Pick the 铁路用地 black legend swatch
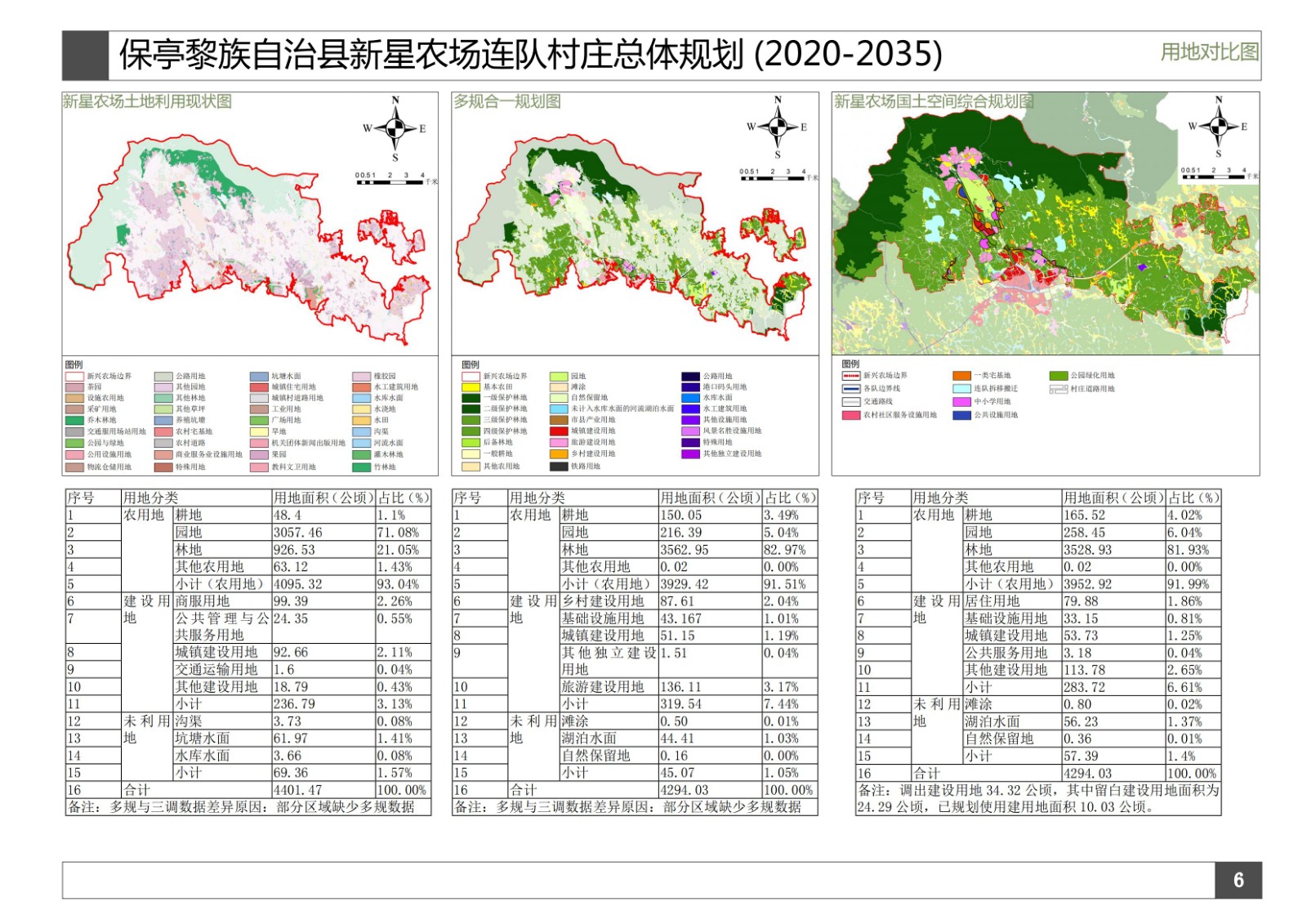This screenshot has width=1307, height=924. click(559, 466)
